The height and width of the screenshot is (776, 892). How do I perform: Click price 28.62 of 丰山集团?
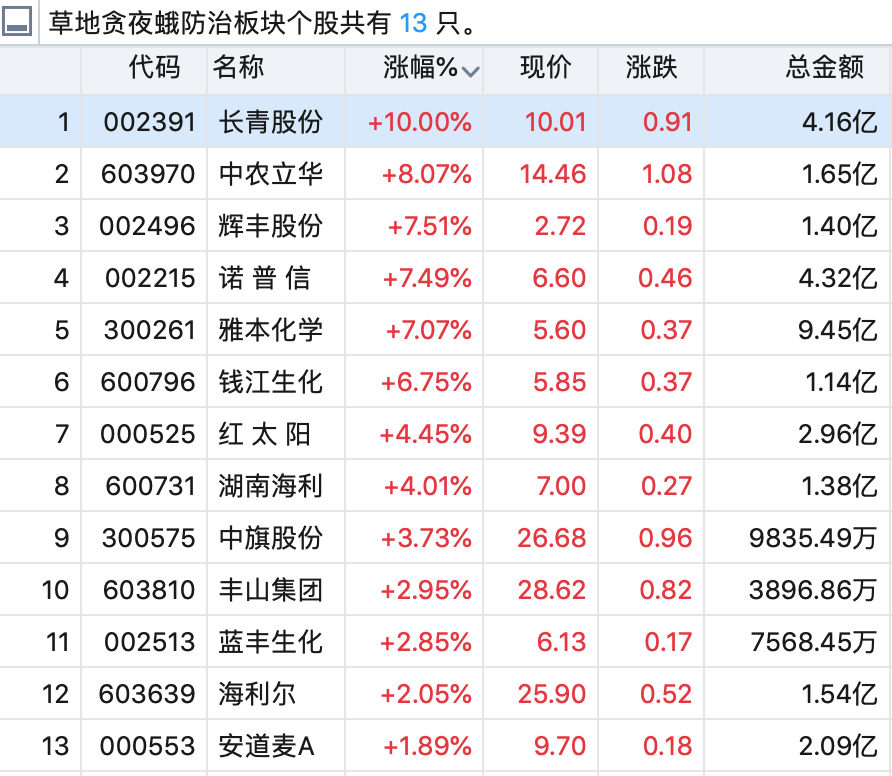click(552, 590)
